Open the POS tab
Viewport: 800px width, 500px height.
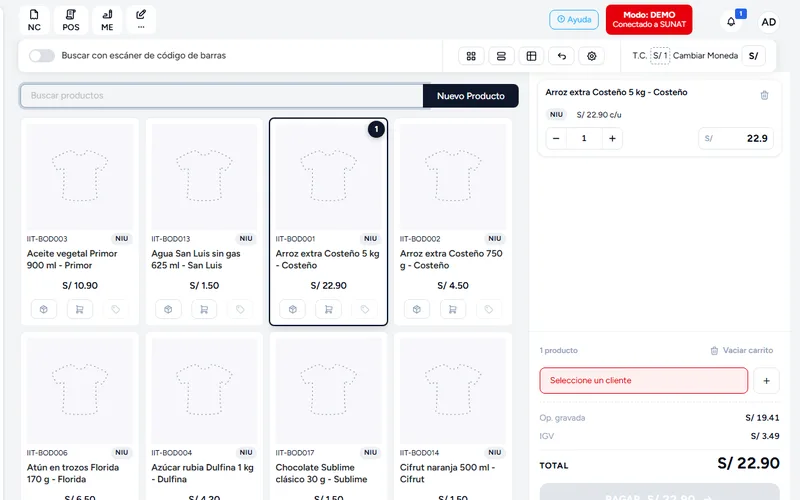[x=71, y=20]
